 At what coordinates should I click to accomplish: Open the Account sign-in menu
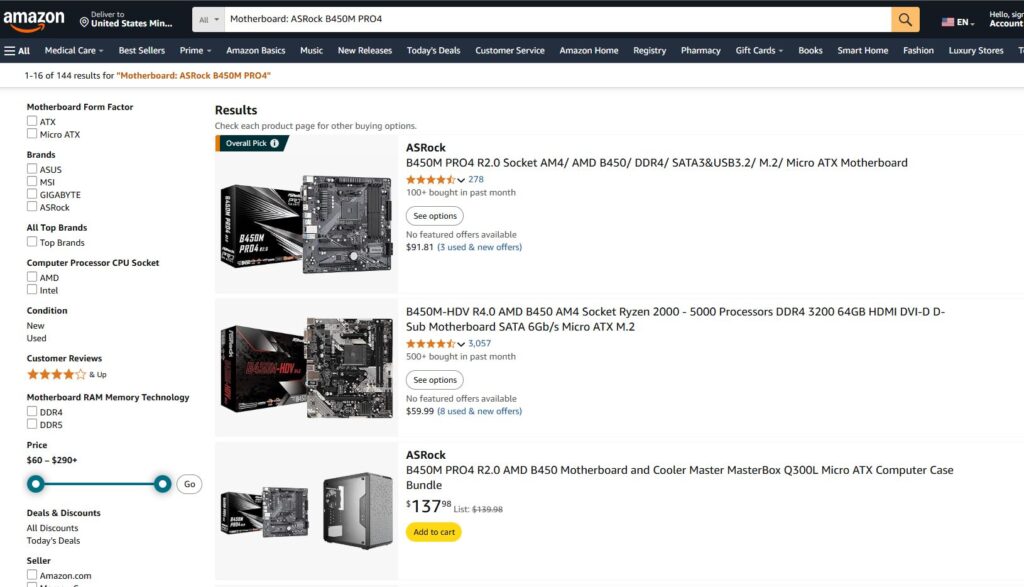coord(1006,19)
